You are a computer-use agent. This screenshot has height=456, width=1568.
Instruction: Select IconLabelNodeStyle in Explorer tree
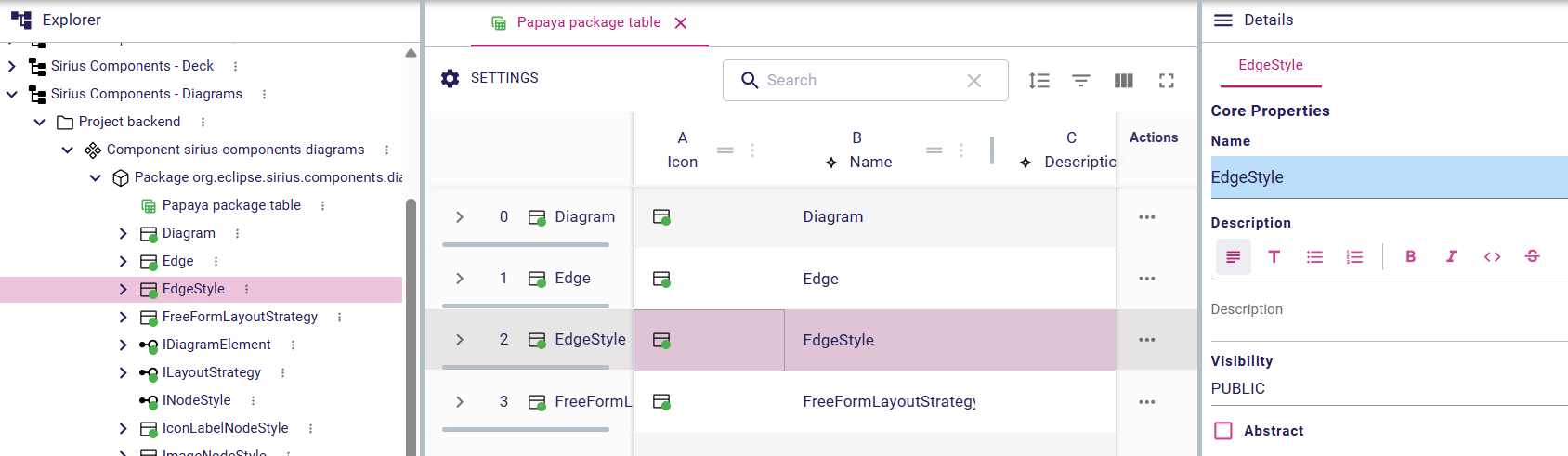[x=226, y=428]
